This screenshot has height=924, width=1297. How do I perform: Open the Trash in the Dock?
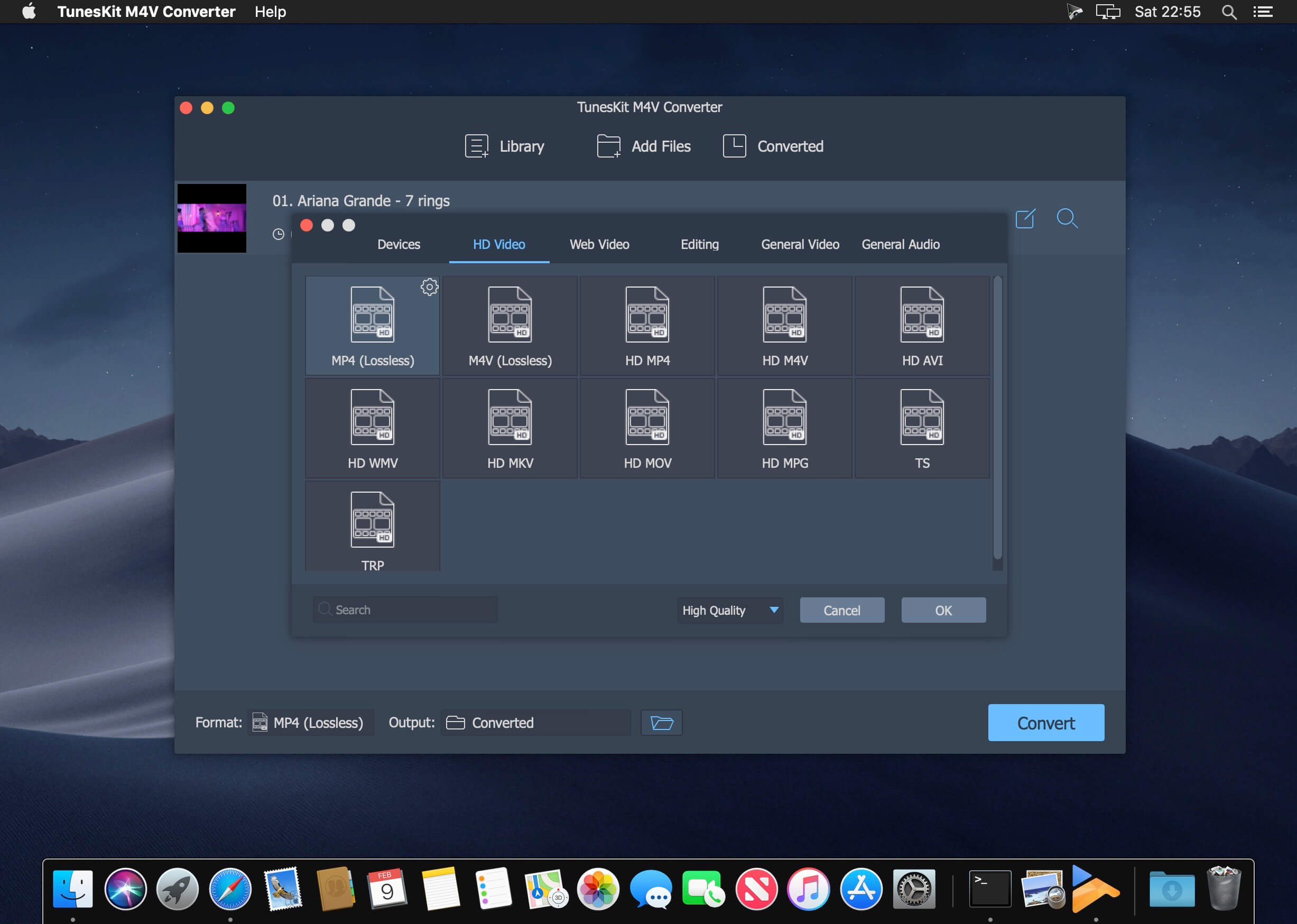1224,888
